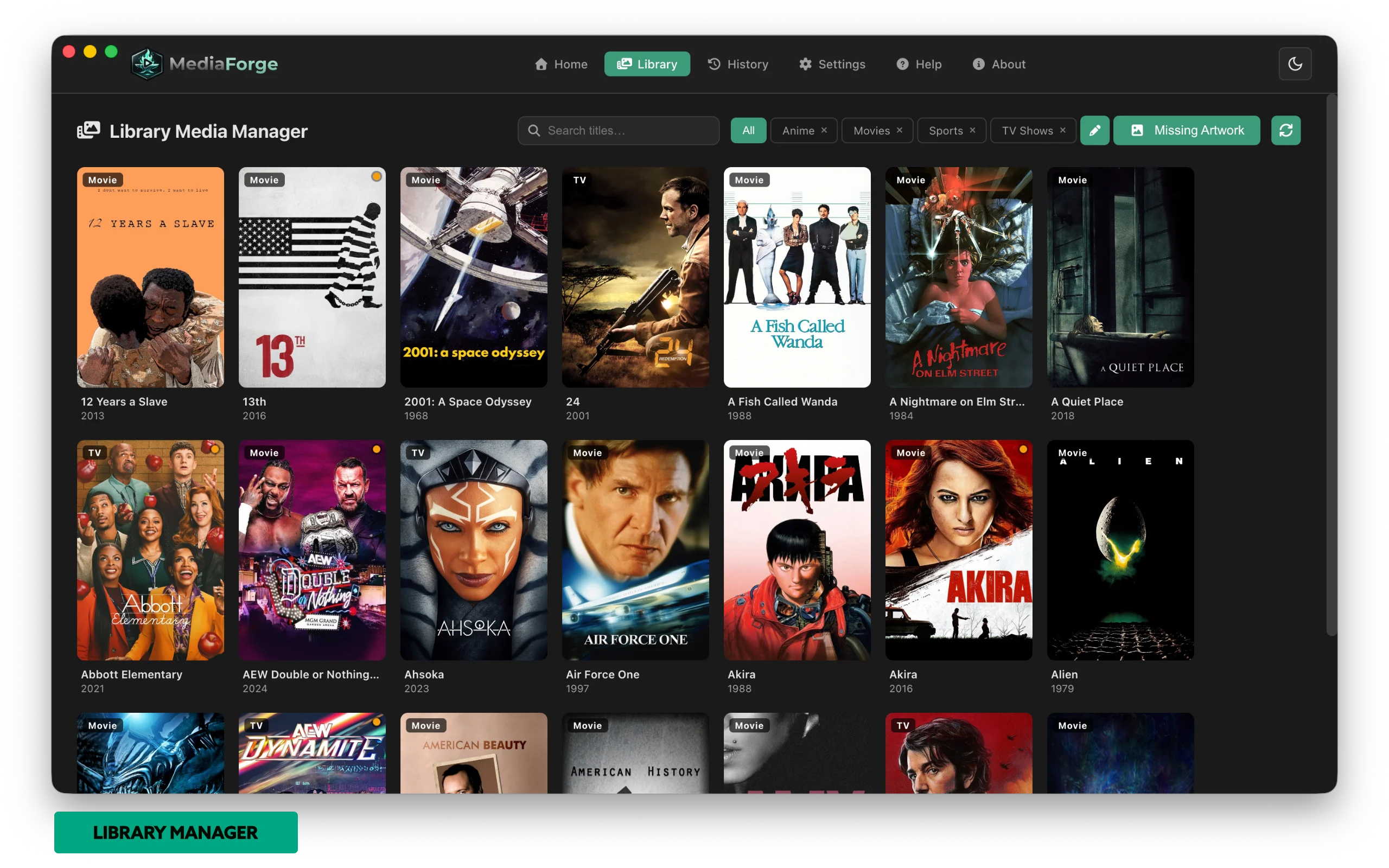Click the MediaForge logo icon
Image resolution: width=1389 pixels, height=868 pixels.
coord(147,63)
